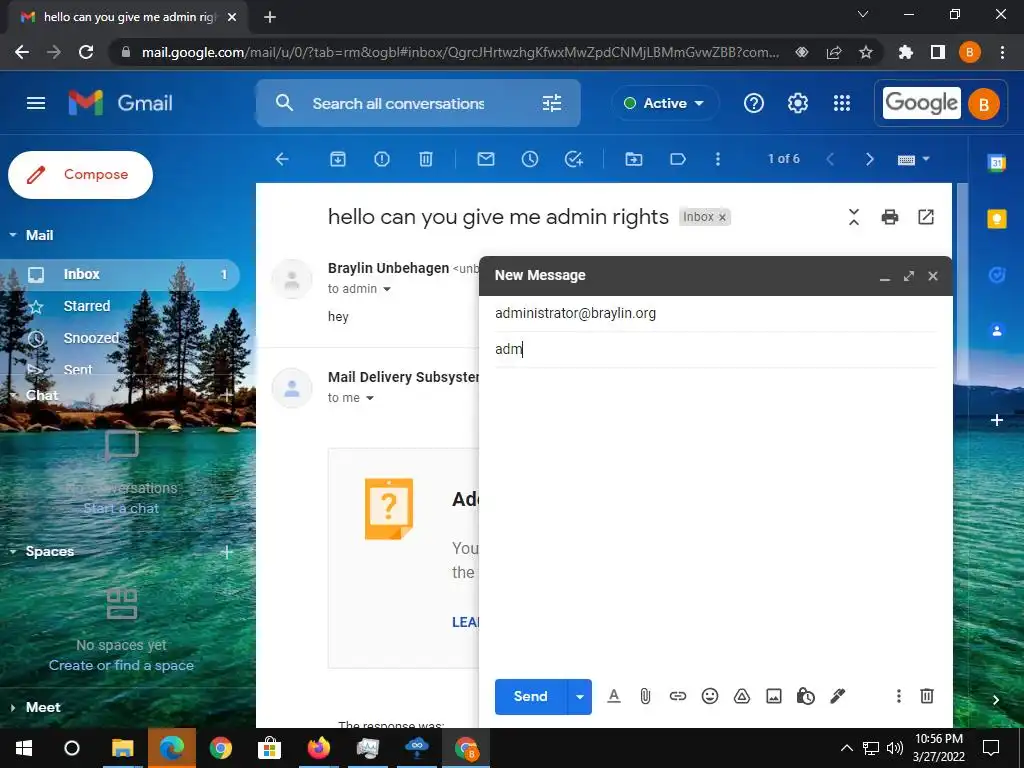Open Contacts side panel
1024x768 pixels.
click(x=997, y=331)
